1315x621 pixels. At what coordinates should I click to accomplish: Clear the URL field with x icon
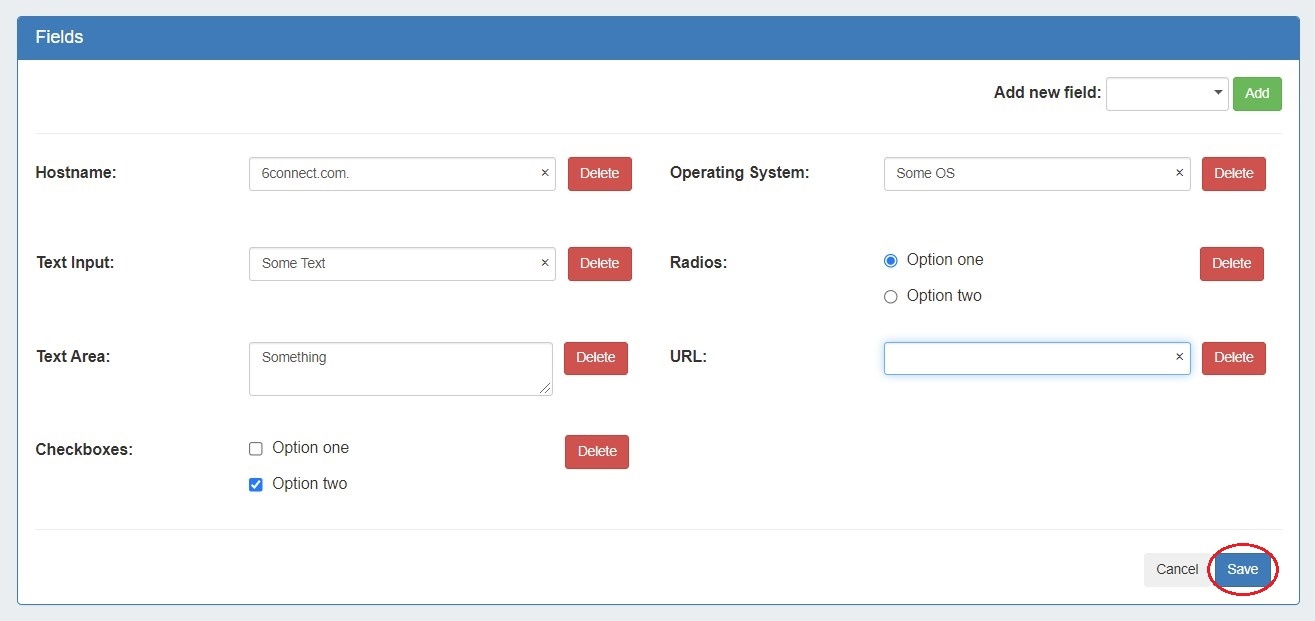[1179, 357]
